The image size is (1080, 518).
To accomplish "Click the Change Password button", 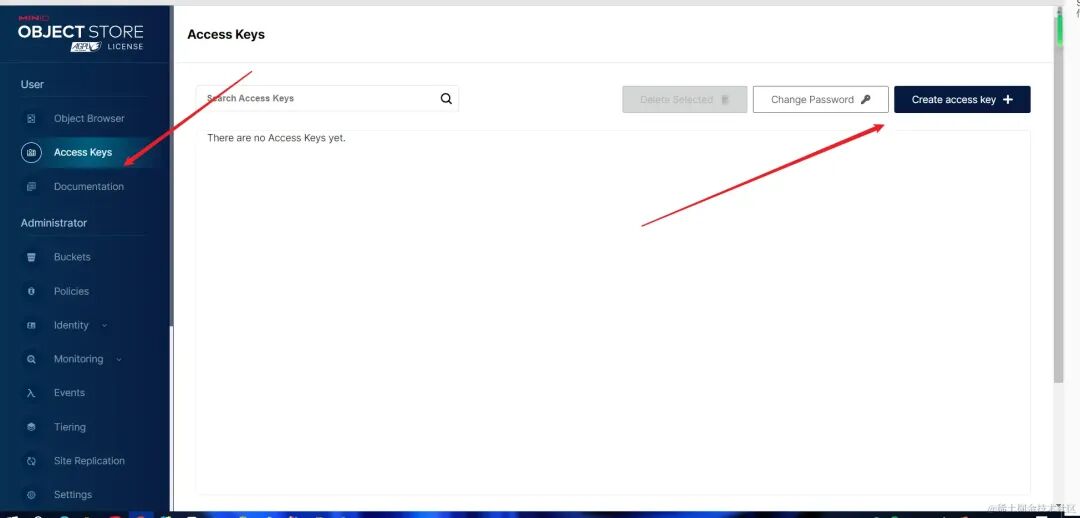I will click(820, 99).
